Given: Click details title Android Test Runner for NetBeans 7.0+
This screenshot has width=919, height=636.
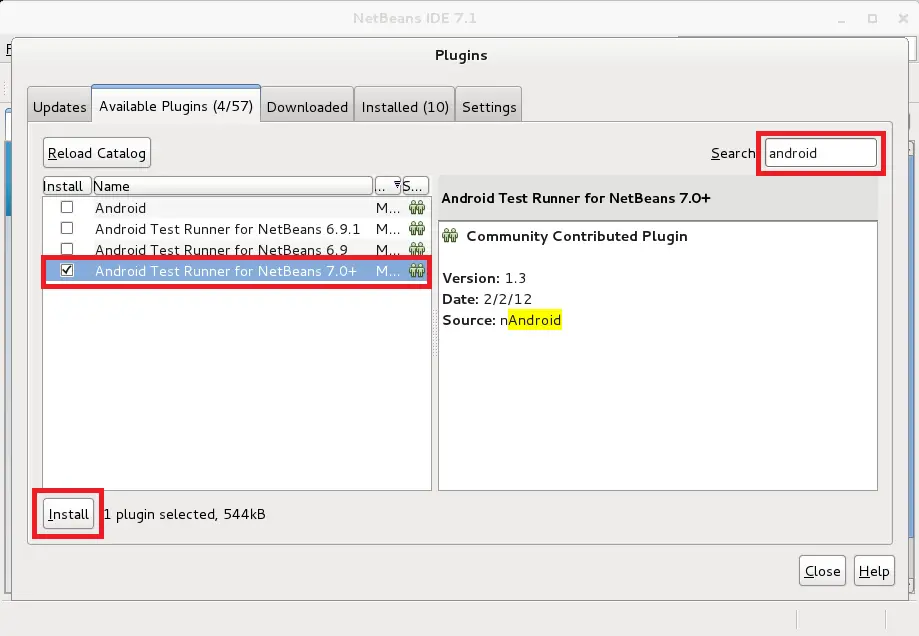Looking at the screenshot, I should [x=576, y=198].
